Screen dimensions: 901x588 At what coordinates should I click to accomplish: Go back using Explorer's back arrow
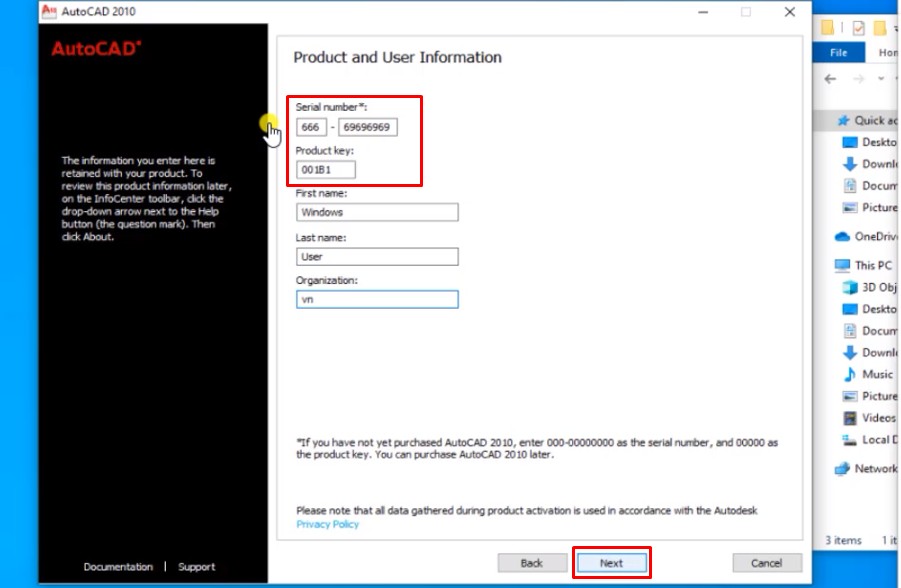(x=830, y=79)
